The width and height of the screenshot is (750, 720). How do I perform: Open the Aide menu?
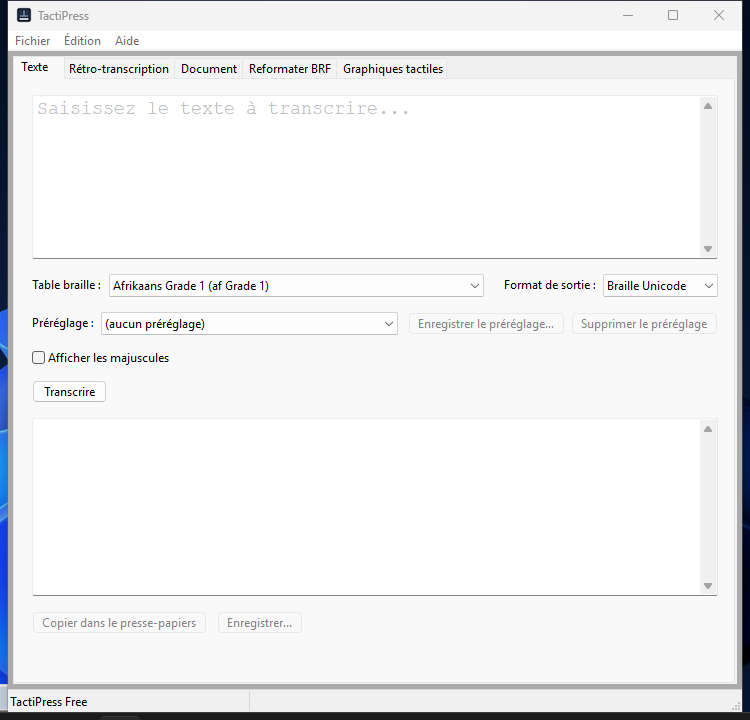127,41
